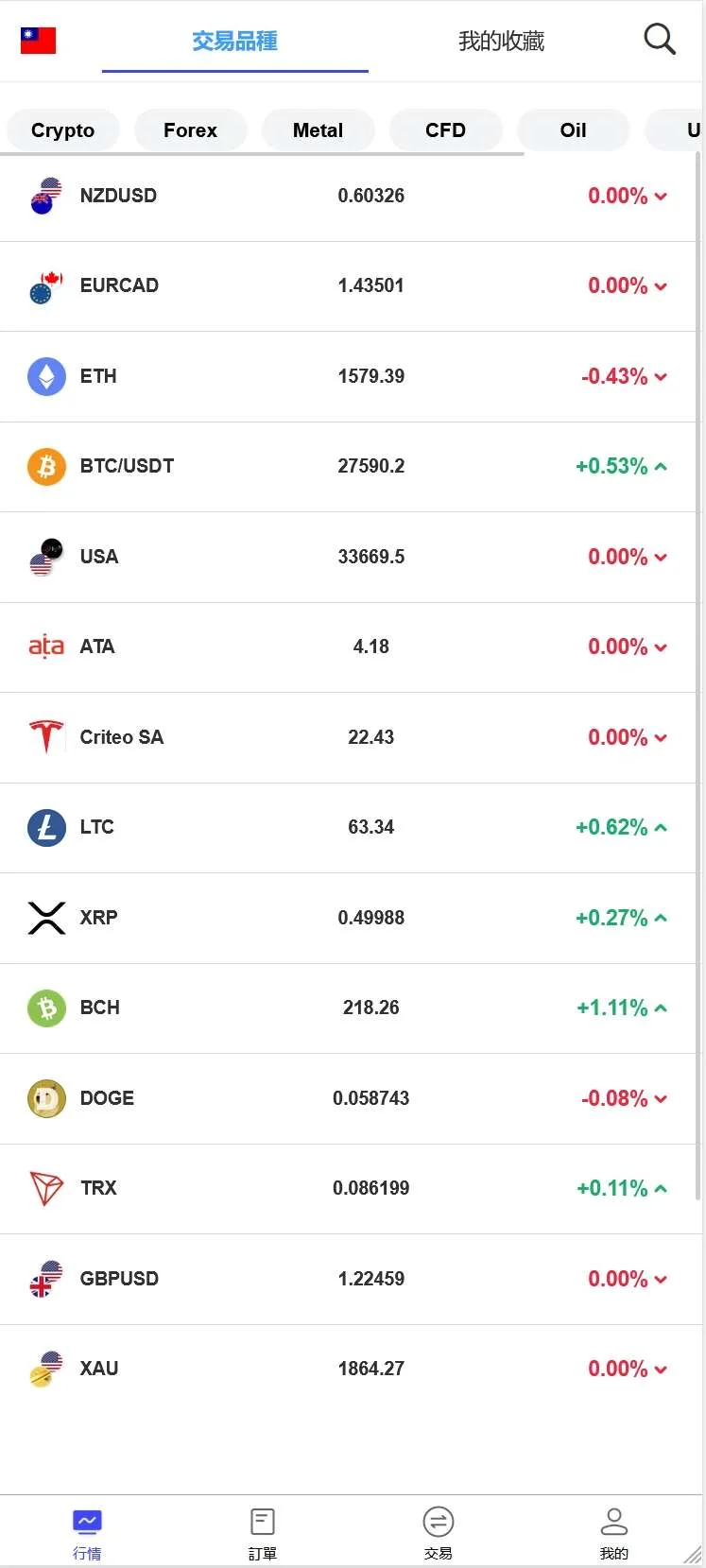
Task: Switch to the 我的收藏 tab
Action: tap(501, 42)
